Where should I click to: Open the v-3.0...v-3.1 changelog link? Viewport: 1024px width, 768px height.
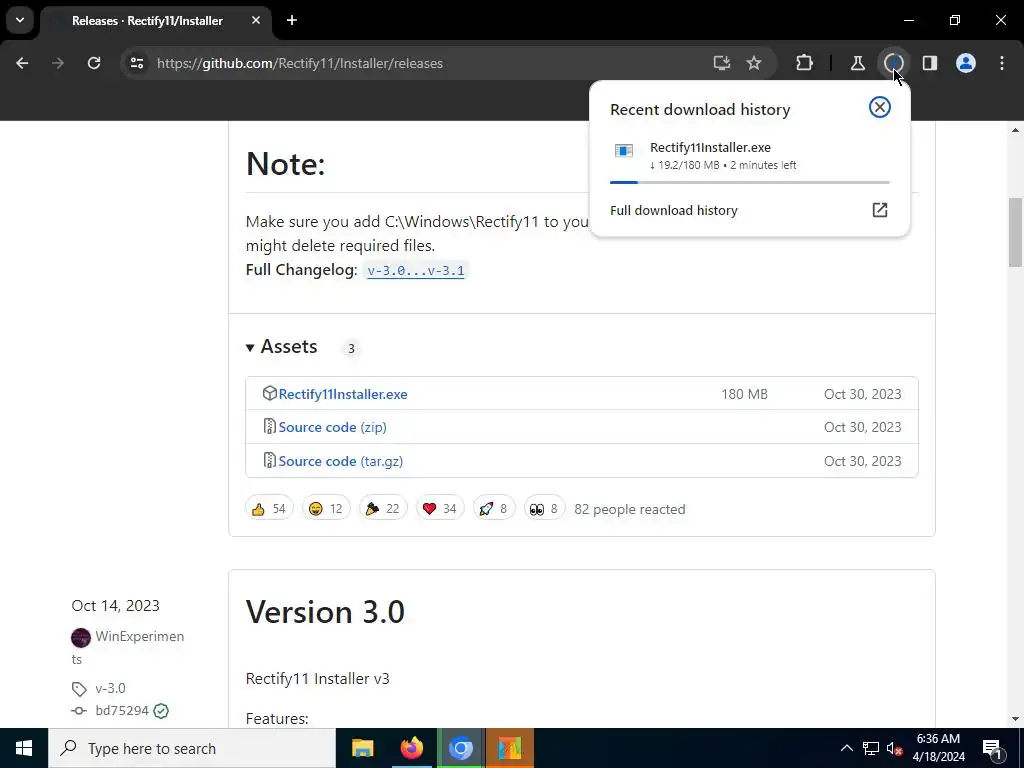coord(415,270)
